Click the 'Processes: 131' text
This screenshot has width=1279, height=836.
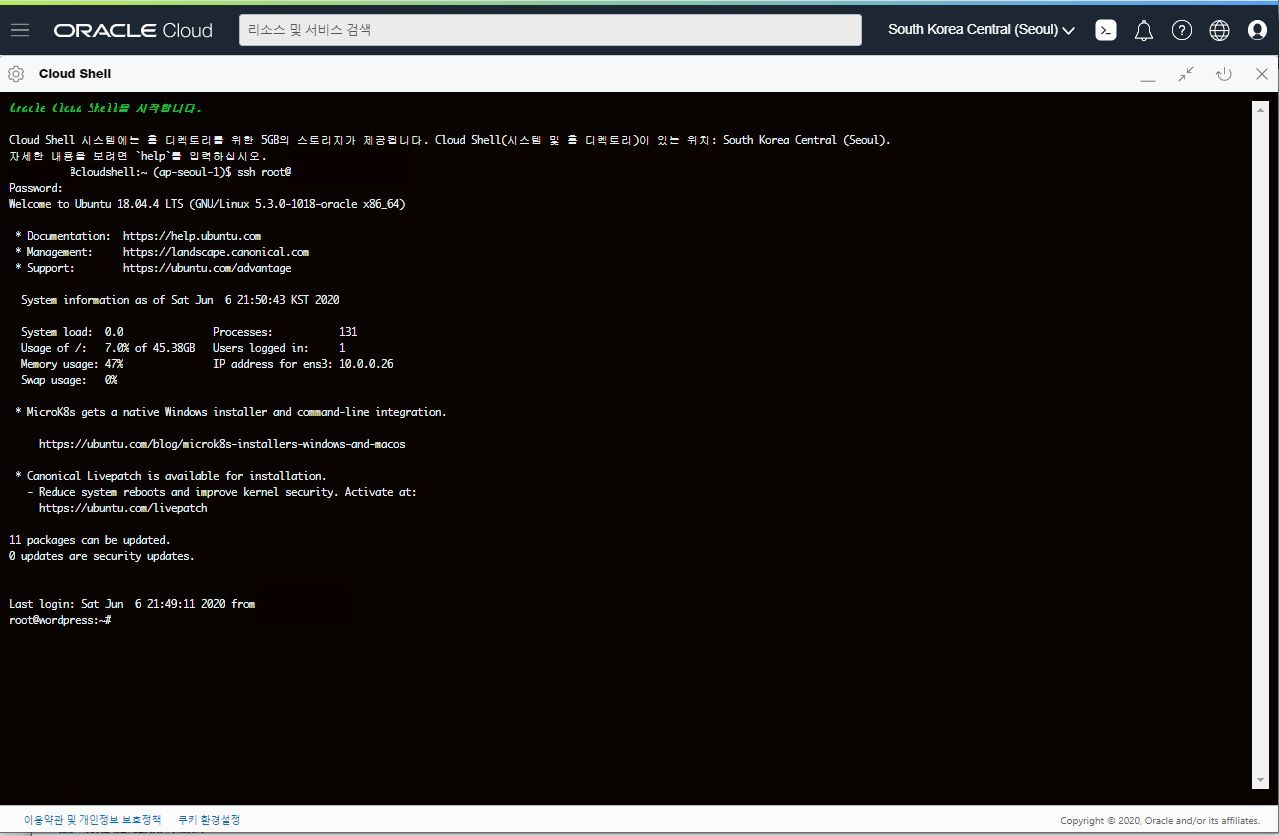click(285, 332)
